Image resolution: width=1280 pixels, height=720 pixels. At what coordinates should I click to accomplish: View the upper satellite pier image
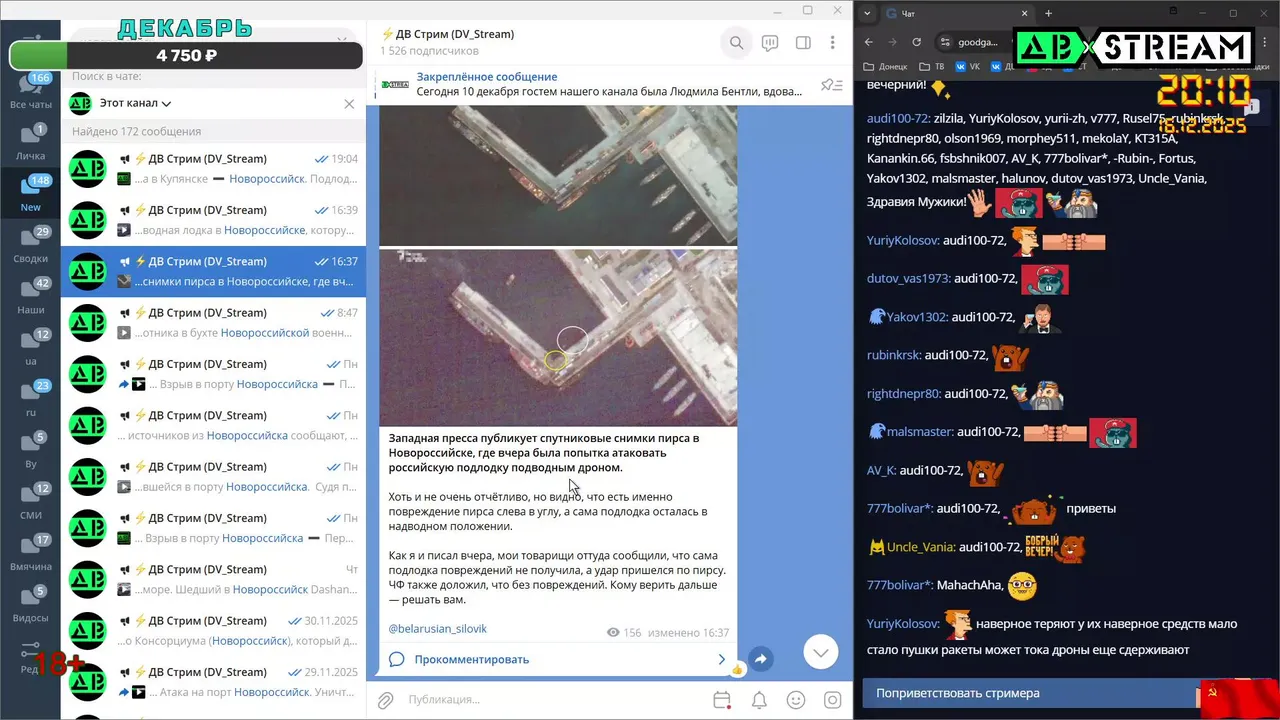coord(558,175)
